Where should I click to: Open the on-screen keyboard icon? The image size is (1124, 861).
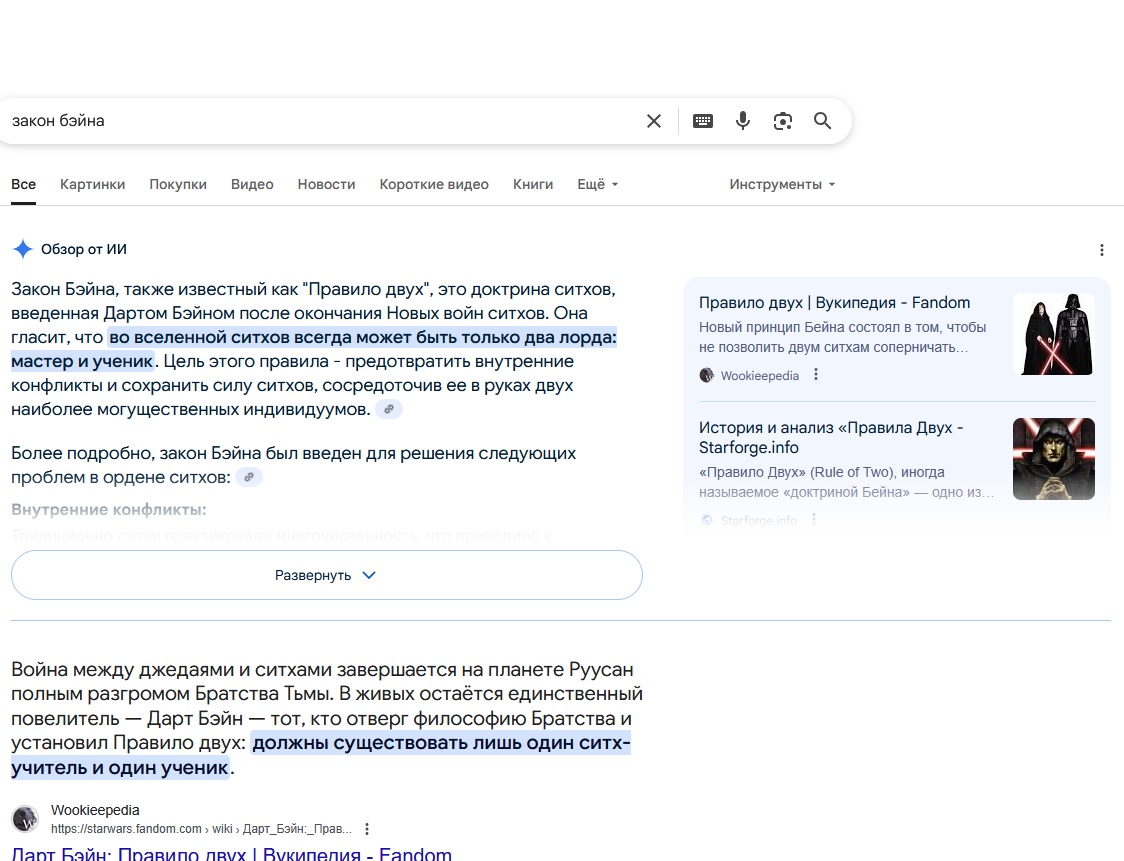tap(702, 121)
